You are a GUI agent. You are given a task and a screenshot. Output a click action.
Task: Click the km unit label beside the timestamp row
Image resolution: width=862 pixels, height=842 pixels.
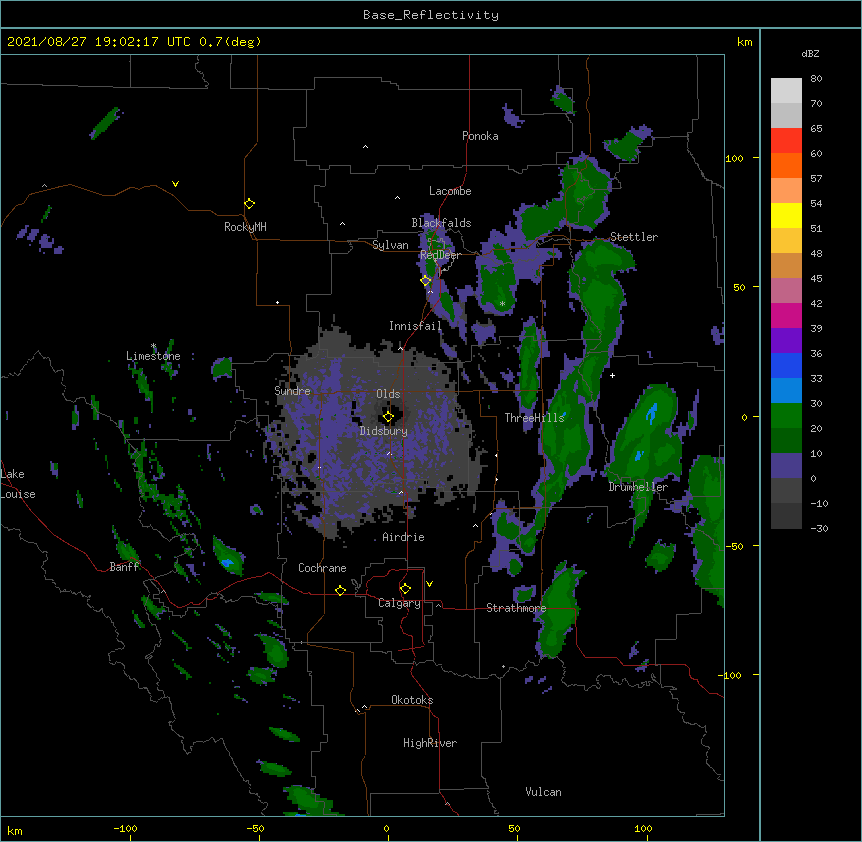click(744, 42)
